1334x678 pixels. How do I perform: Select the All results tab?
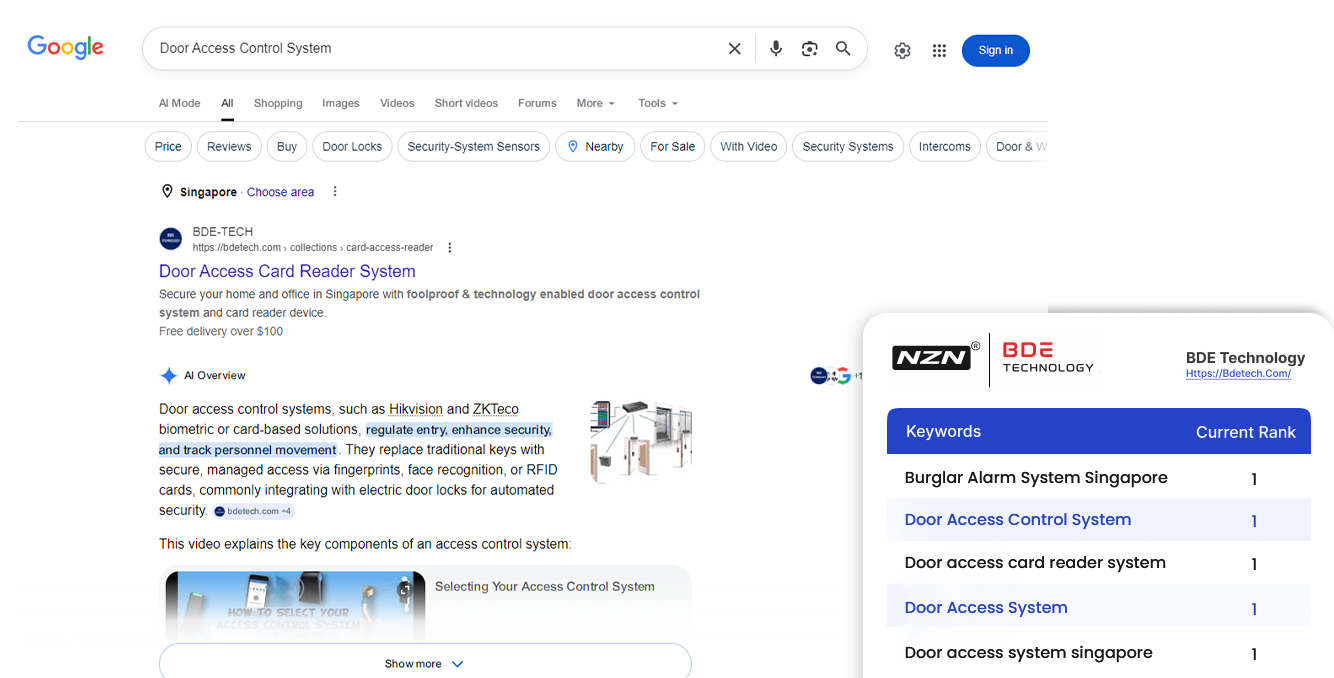tap(227, 103)
